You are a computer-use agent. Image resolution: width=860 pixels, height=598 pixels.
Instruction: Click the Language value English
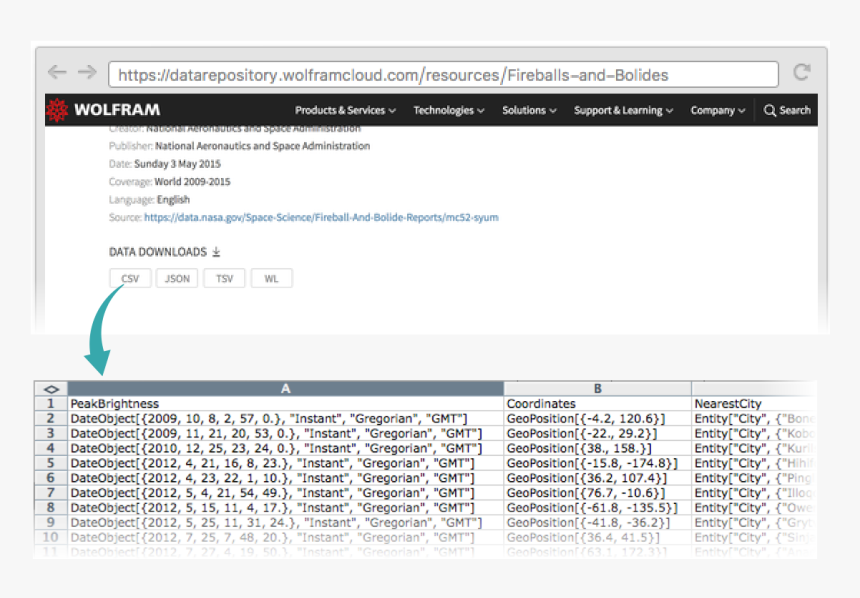(x=173, y=200)
